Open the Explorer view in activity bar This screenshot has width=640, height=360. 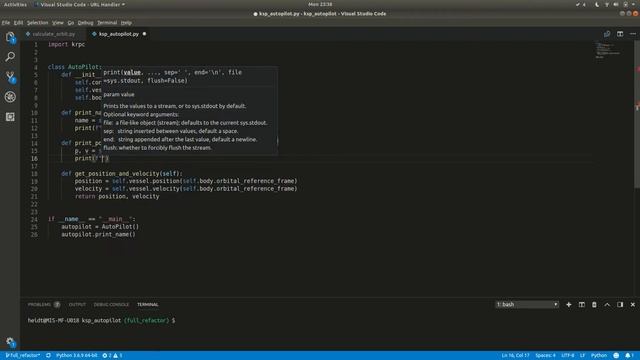10,37
